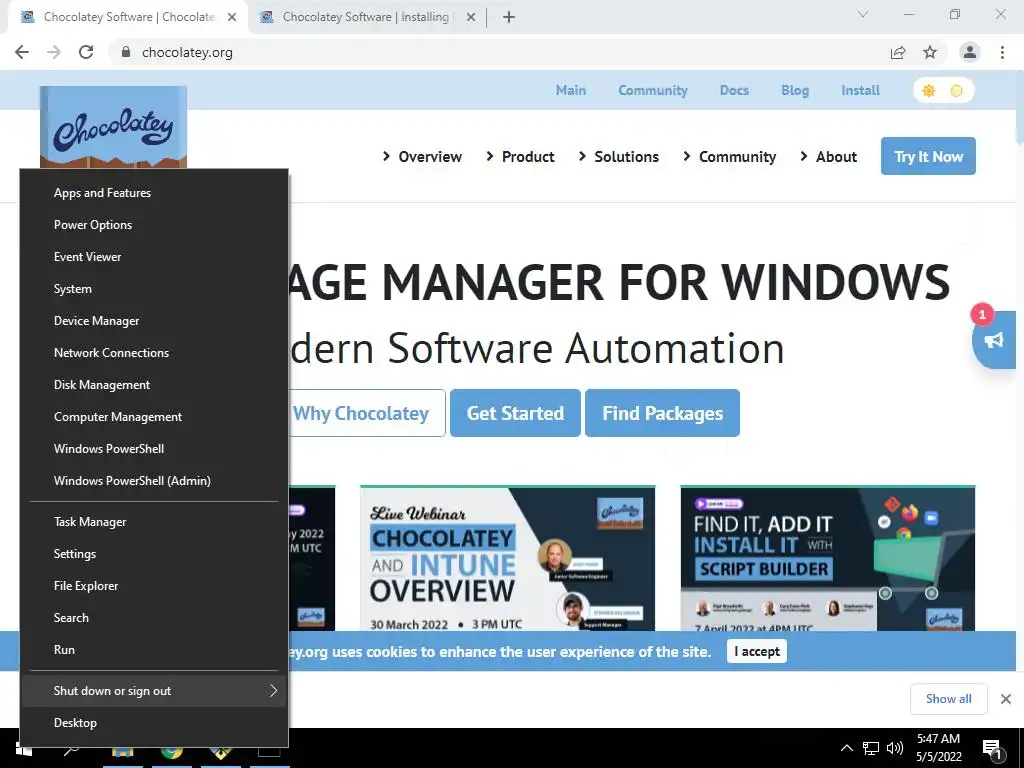The height and width of the screenshot is (768, 1024).
Task: Open the tab search chevron
Action: click(863, 14)
